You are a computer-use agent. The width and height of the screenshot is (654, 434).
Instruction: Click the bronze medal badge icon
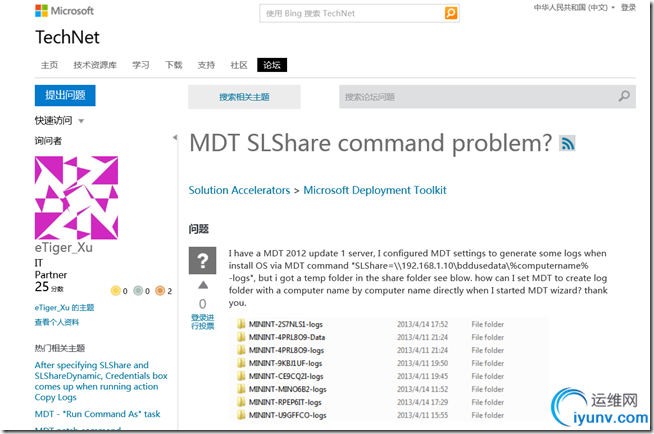(160, 291)
